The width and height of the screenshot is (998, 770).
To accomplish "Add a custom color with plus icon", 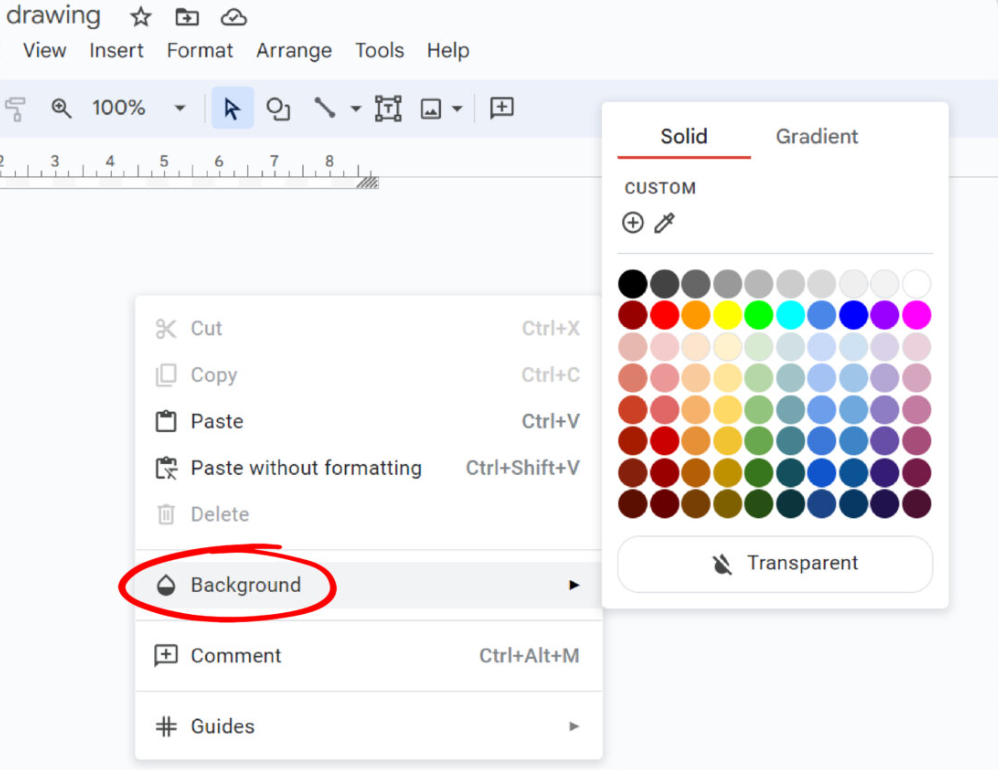I will tap(633, 223).
